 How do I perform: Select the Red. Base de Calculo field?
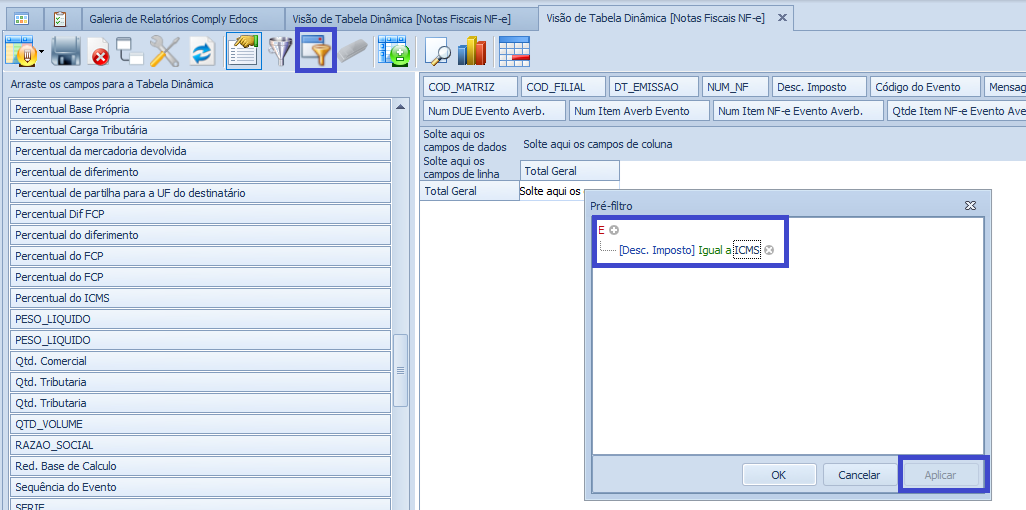[200, 465]
